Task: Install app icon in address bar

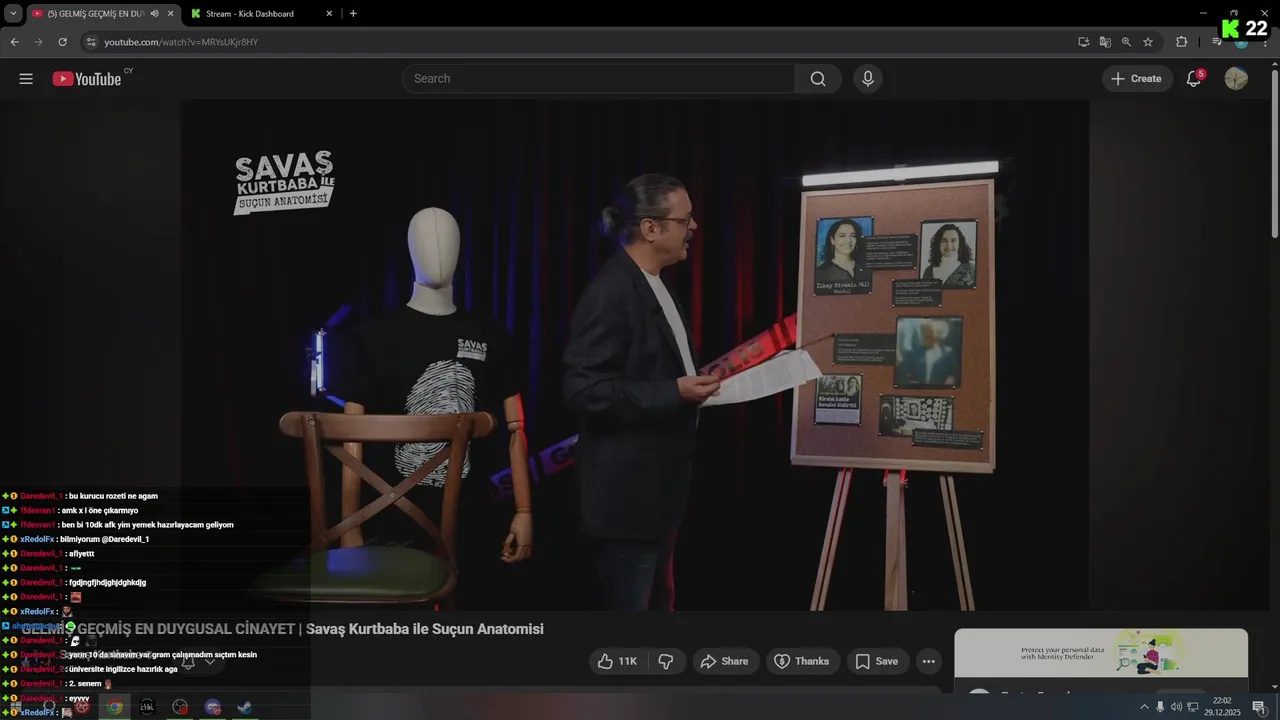Action: point(1083,42)
